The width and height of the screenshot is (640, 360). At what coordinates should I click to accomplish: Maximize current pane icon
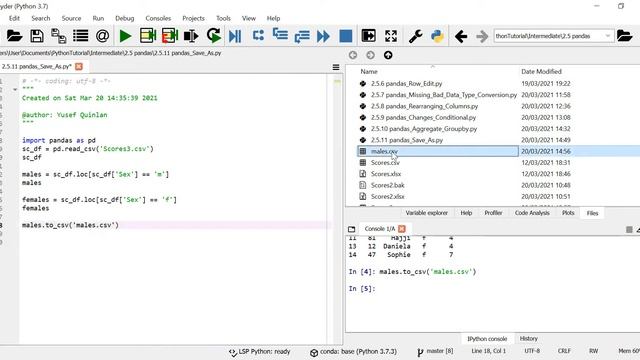click(x=369, y=36)
